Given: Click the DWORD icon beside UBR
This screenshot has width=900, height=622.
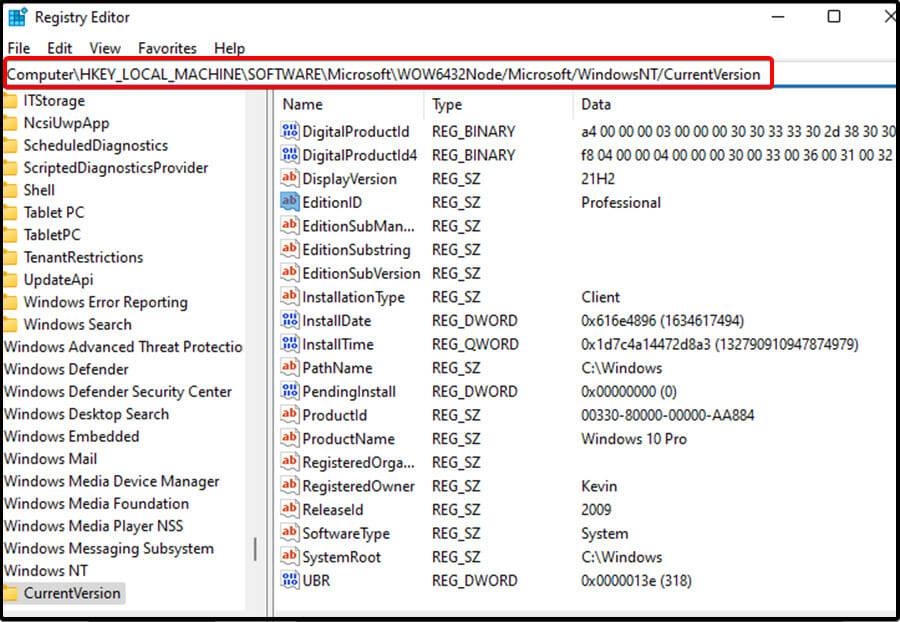Looking at the screenshot, I should [x=289, y=580].
